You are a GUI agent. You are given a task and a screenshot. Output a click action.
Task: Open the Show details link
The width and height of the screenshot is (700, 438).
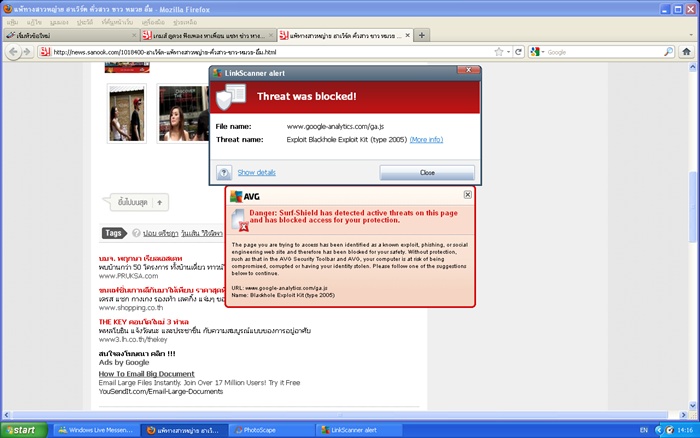click(256, 172)
